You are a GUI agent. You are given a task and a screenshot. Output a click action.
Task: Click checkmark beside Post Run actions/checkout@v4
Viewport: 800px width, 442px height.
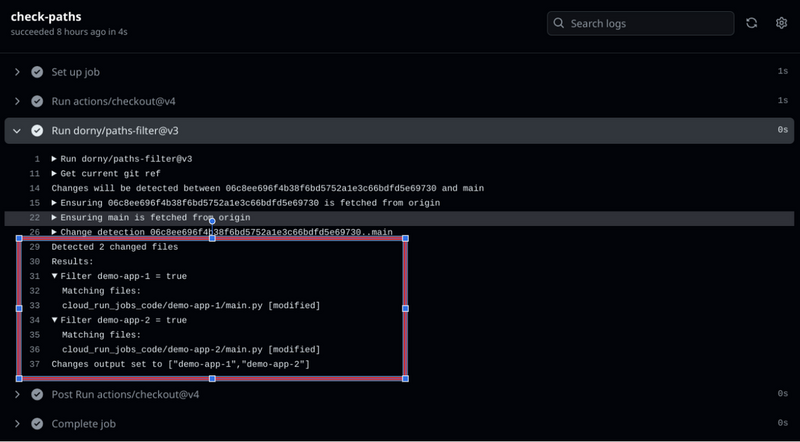[x=37, y=394]
